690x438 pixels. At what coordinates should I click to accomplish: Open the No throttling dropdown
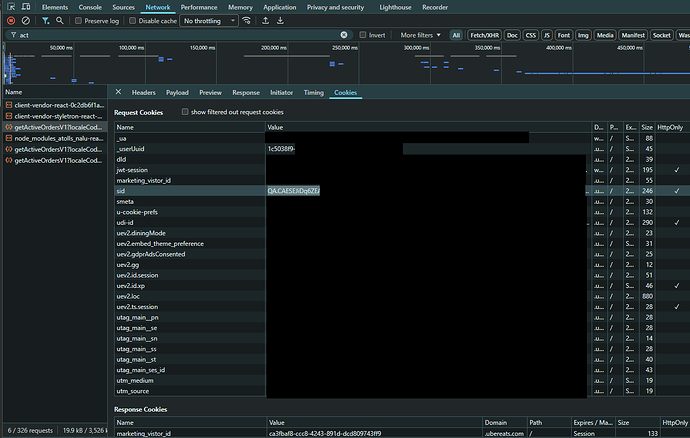click(x=208, y=20)
